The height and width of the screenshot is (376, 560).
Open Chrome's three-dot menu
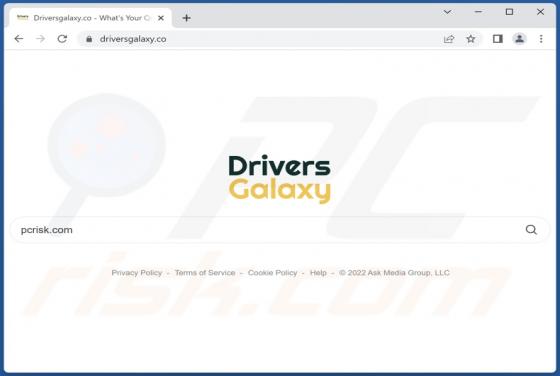(x=541, y=39)
